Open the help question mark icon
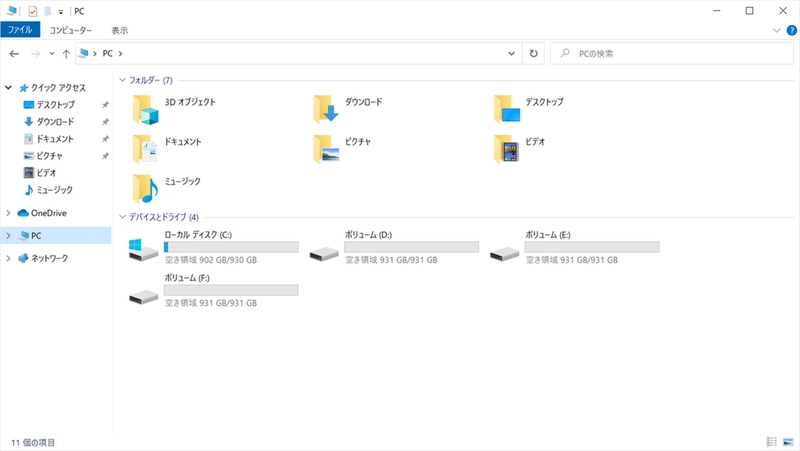The height and width of the screenshot is (451, 800). pos(790,31)
